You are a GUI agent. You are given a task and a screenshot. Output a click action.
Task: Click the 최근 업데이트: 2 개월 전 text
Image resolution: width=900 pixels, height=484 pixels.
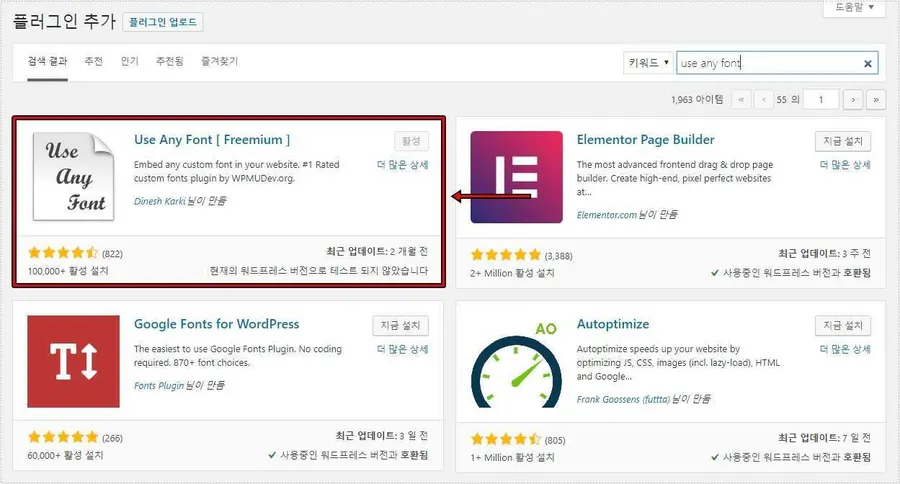click(x=377, y=251)
